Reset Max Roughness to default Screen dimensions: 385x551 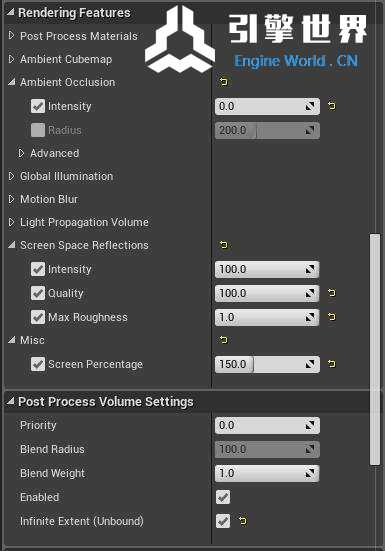332,317
